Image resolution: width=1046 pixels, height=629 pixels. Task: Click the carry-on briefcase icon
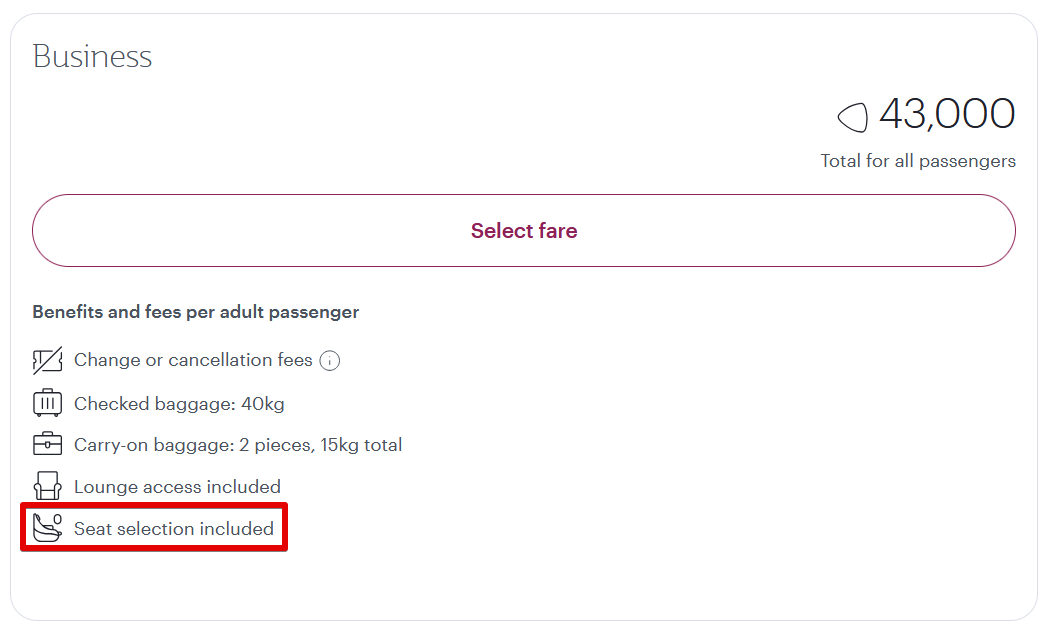coord(47,445)
